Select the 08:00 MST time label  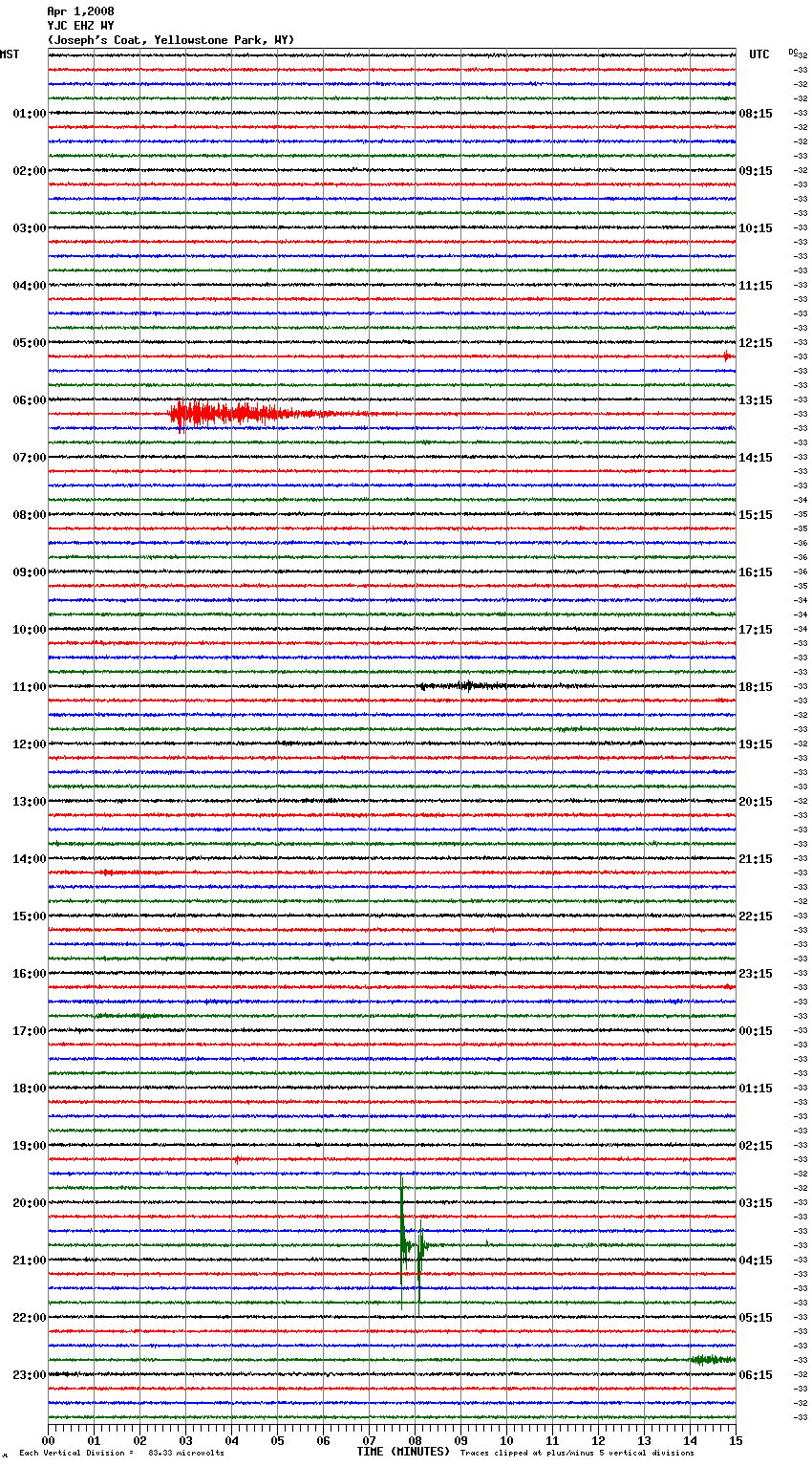tap(30, 515)
